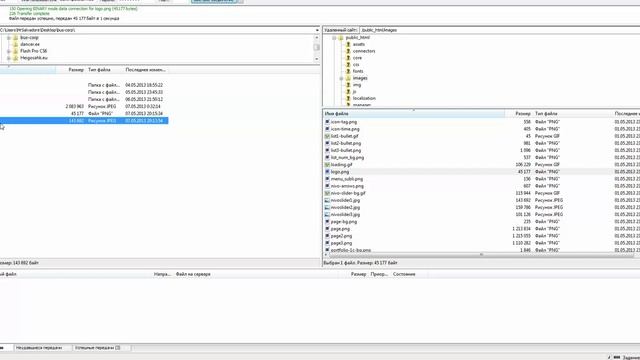This screenshot has height=360, width=640.
Task: Select local row with size 2 083 963
Action: [84, 107]
